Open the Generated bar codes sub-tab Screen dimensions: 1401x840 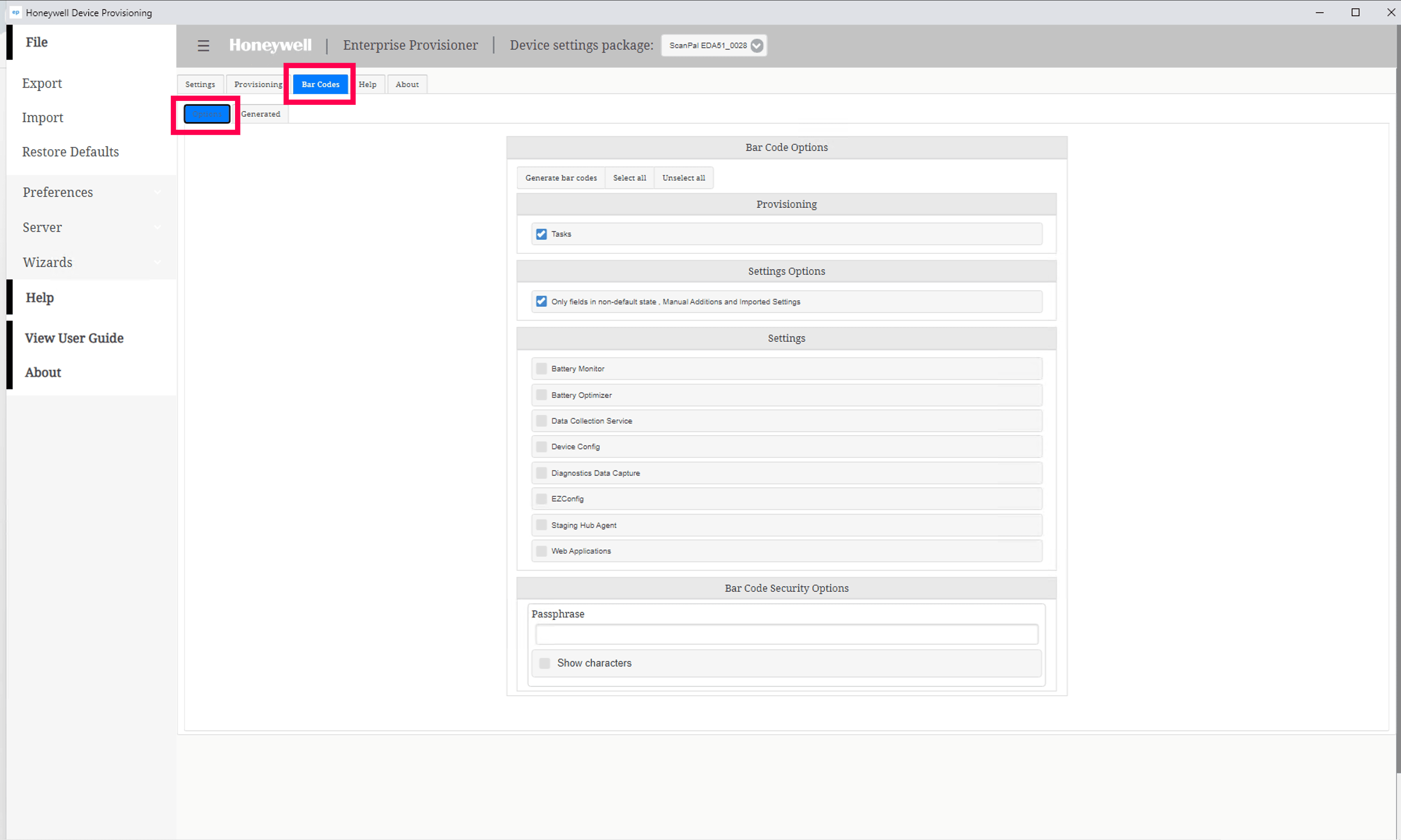tap(260, 114)
